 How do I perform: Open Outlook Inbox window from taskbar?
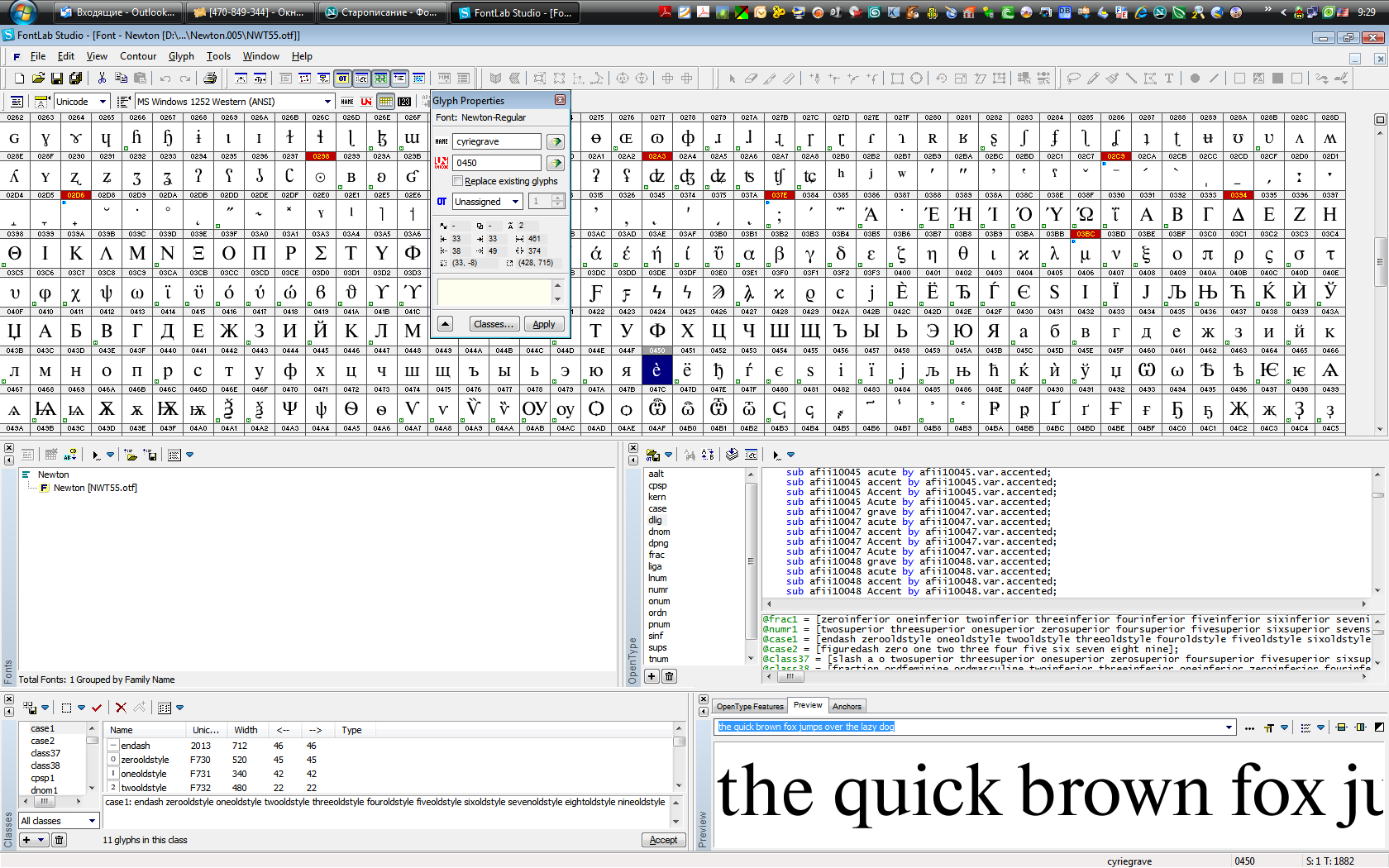(x=117, y=12)
